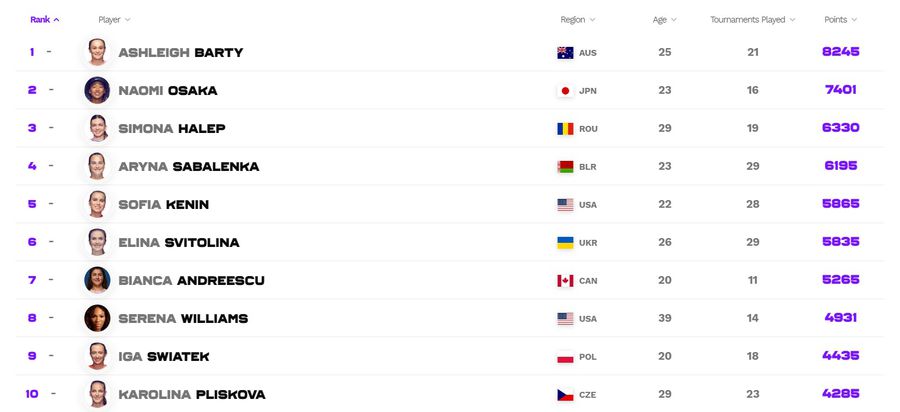900x412 pixels.
Task: Click Naomi Osaka's profile picture
Action: pos(97,90)
